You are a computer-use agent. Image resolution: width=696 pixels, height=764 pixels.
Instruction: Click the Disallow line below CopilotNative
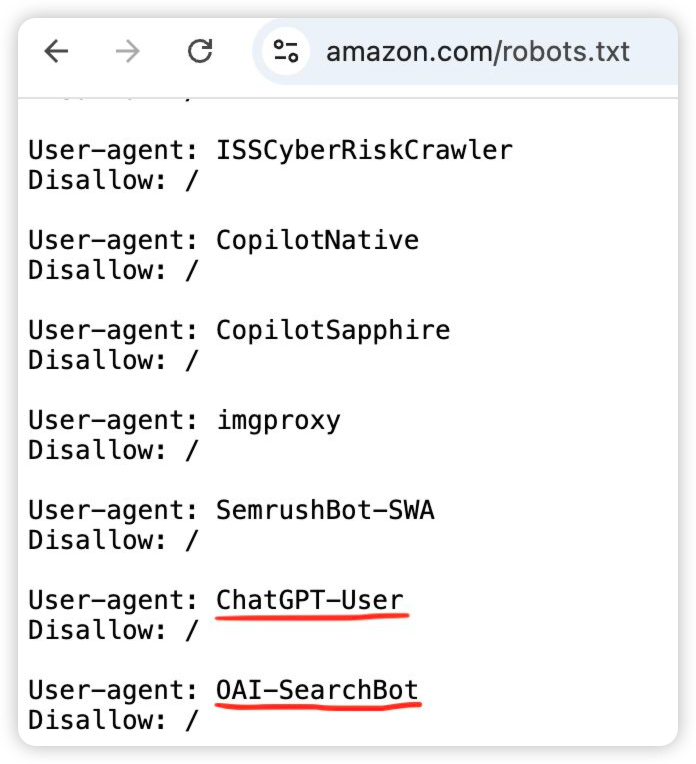(x=113, y=271)
